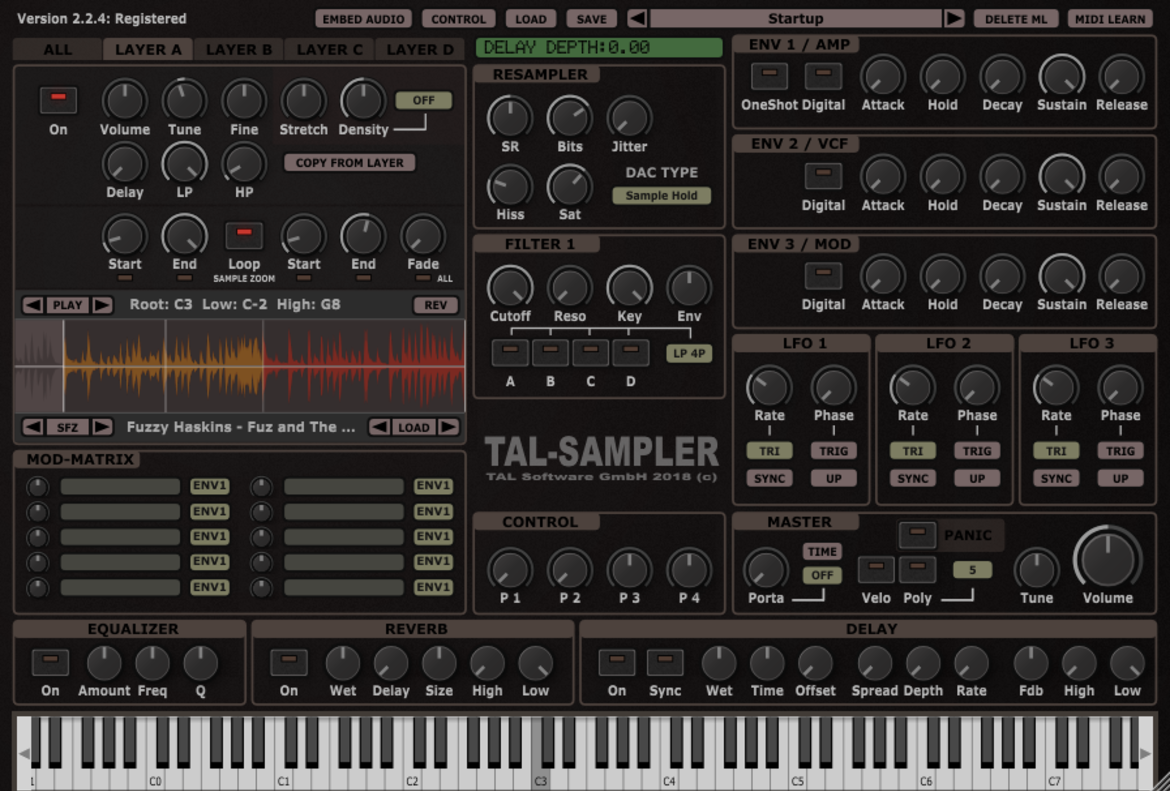Click the left arrow beside LOAD sample
The height and width of the screenshot is (791, 1170).
pos(379,427)
